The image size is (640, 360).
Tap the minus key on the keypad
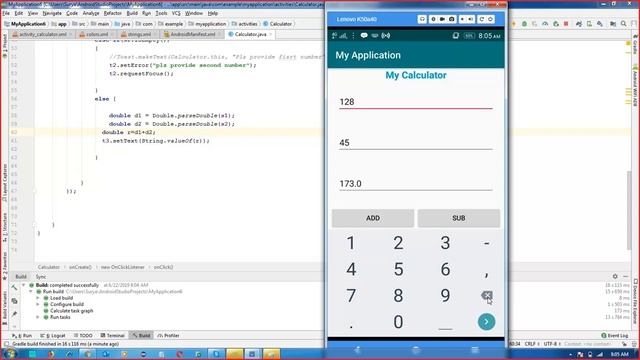tap(487, 243)
